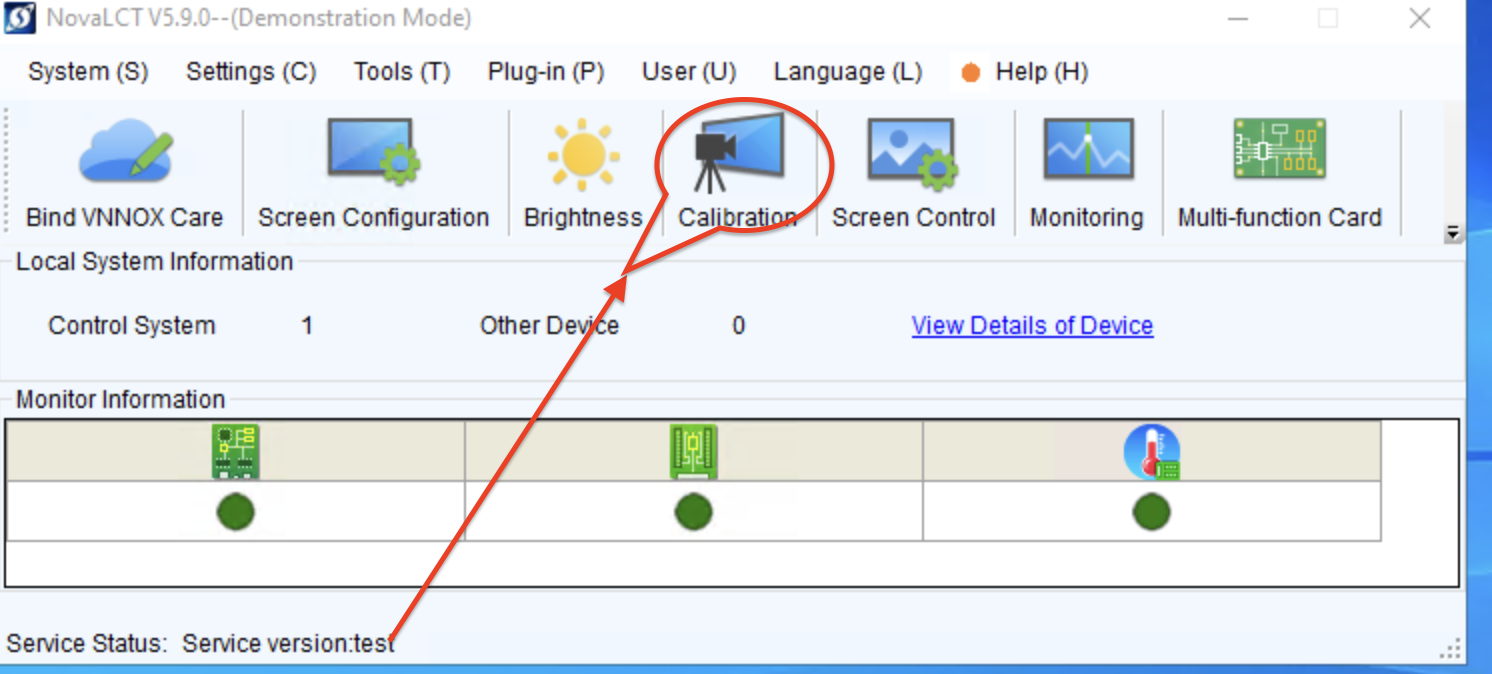Viewport: 1492px width, 674px height.
Task: Click the Local System Information heading
Action: coord(155,262)
